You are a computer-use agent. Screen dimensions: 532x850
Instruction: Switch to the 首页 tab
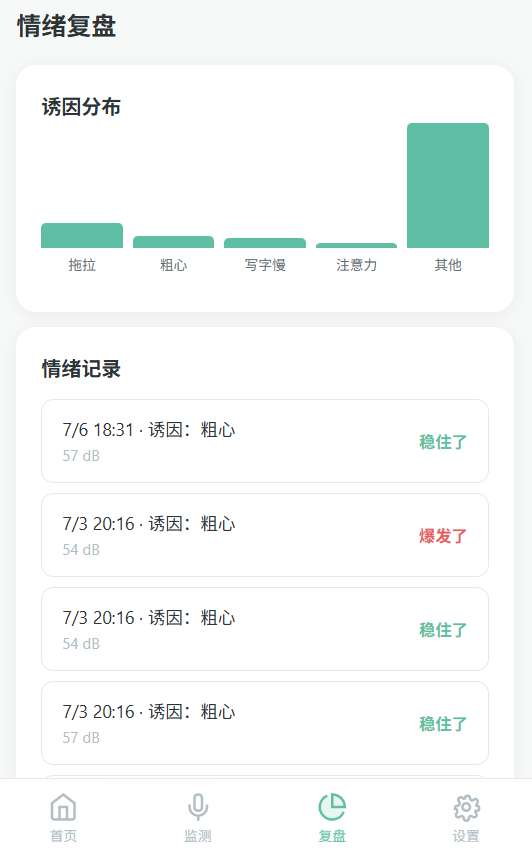(x=63, y=816)
